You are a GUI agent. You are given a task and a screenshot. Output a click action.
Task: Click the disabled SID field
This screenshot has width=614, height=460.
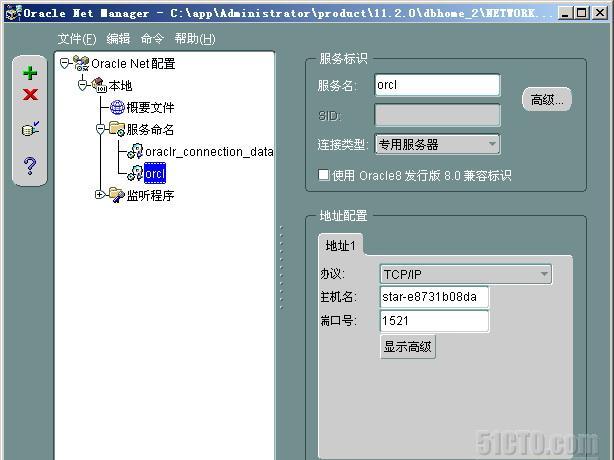click(x=437, y=115)
